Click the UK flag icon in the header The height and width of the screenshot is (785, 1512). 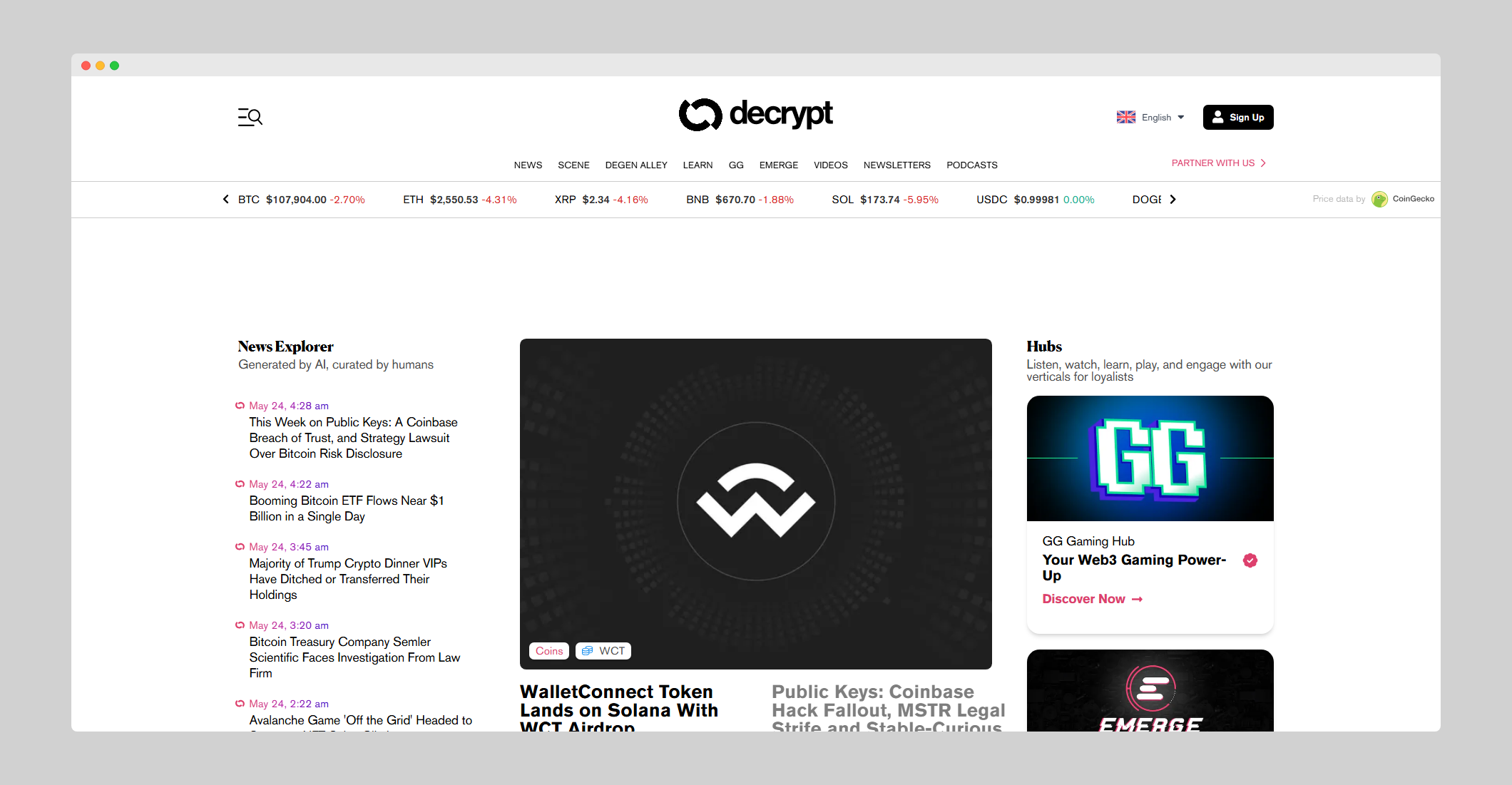click(1125, 117)
